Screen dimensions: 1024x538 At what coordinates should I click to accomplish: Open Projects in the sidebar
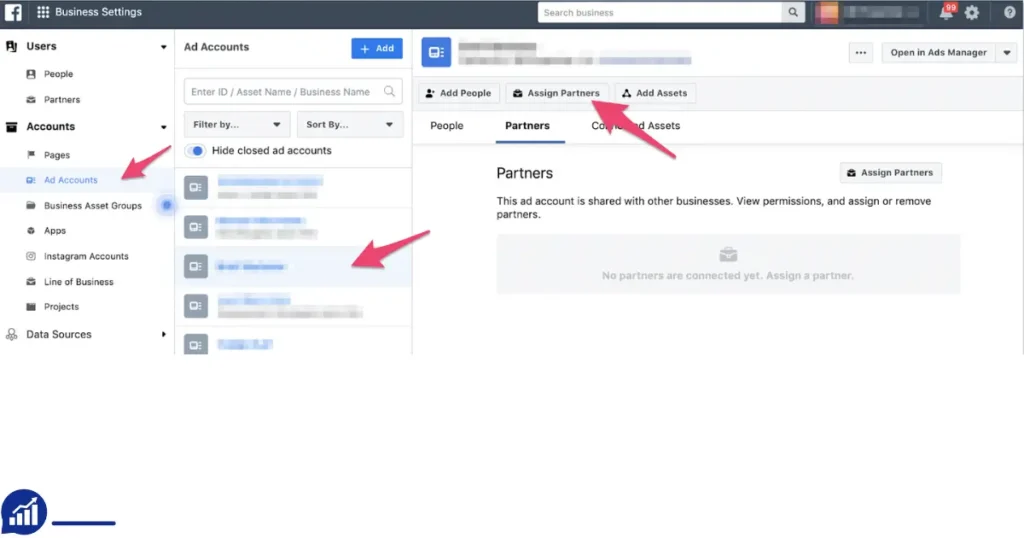[61, 307]
